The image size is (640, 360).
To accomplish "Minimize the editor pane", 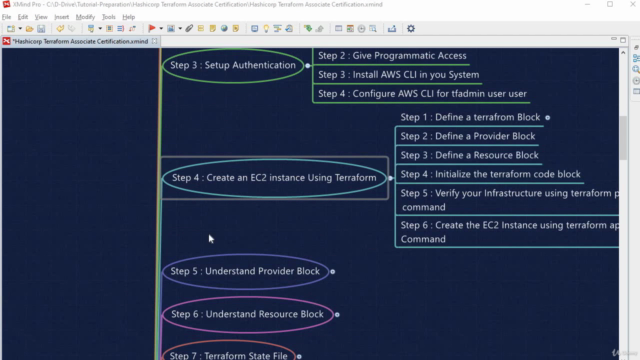I will (x=613, y=39).
